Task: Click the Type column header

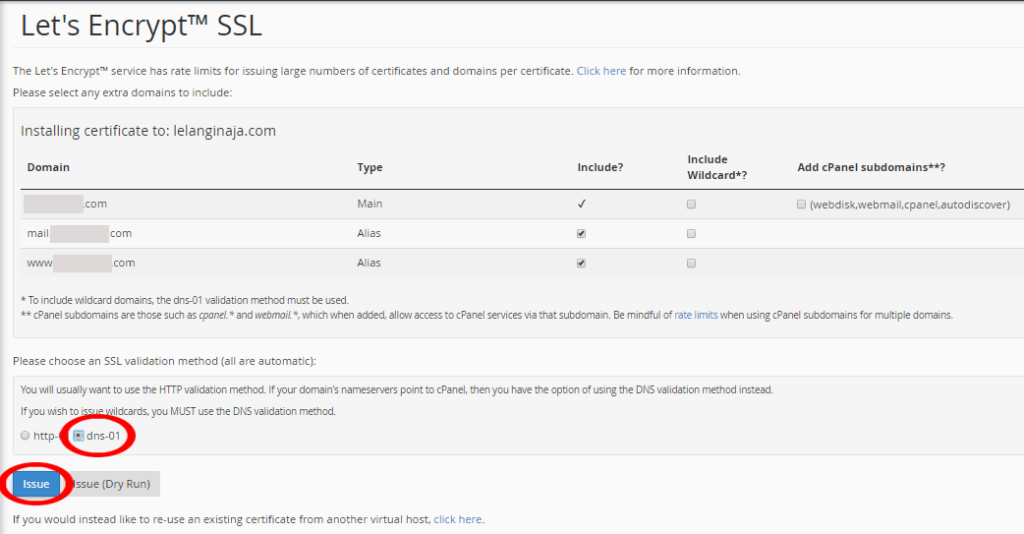Action: pyautogui.click(x=370, y=167)
